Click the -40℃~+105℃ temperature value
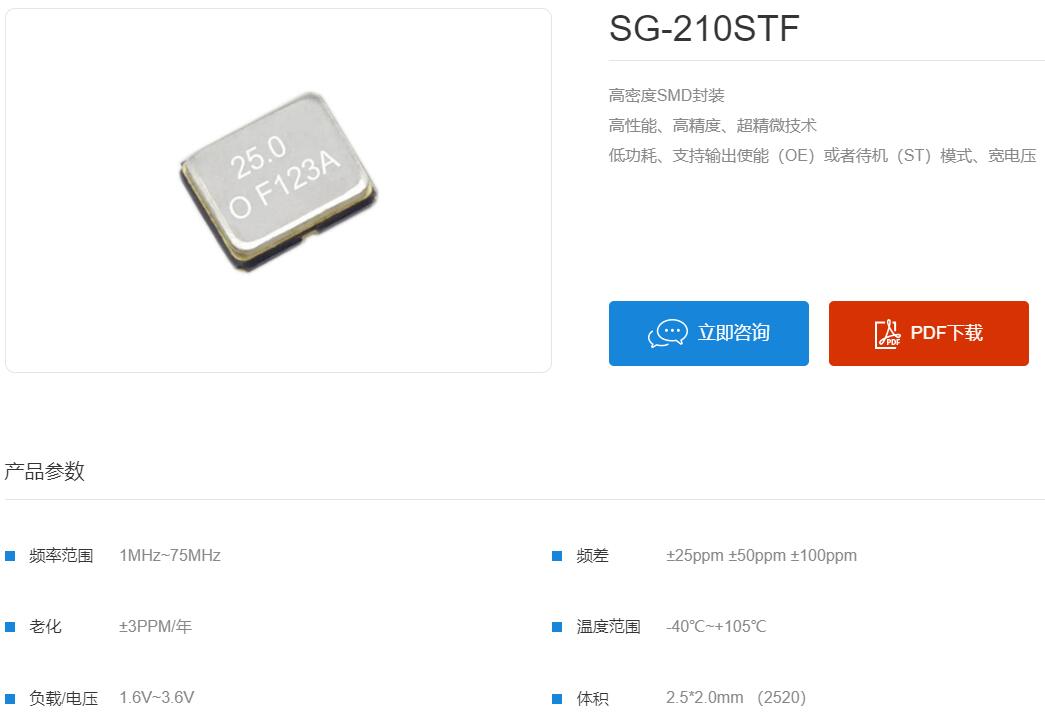This screenshot has width=1045, height=722. (716, 627)
